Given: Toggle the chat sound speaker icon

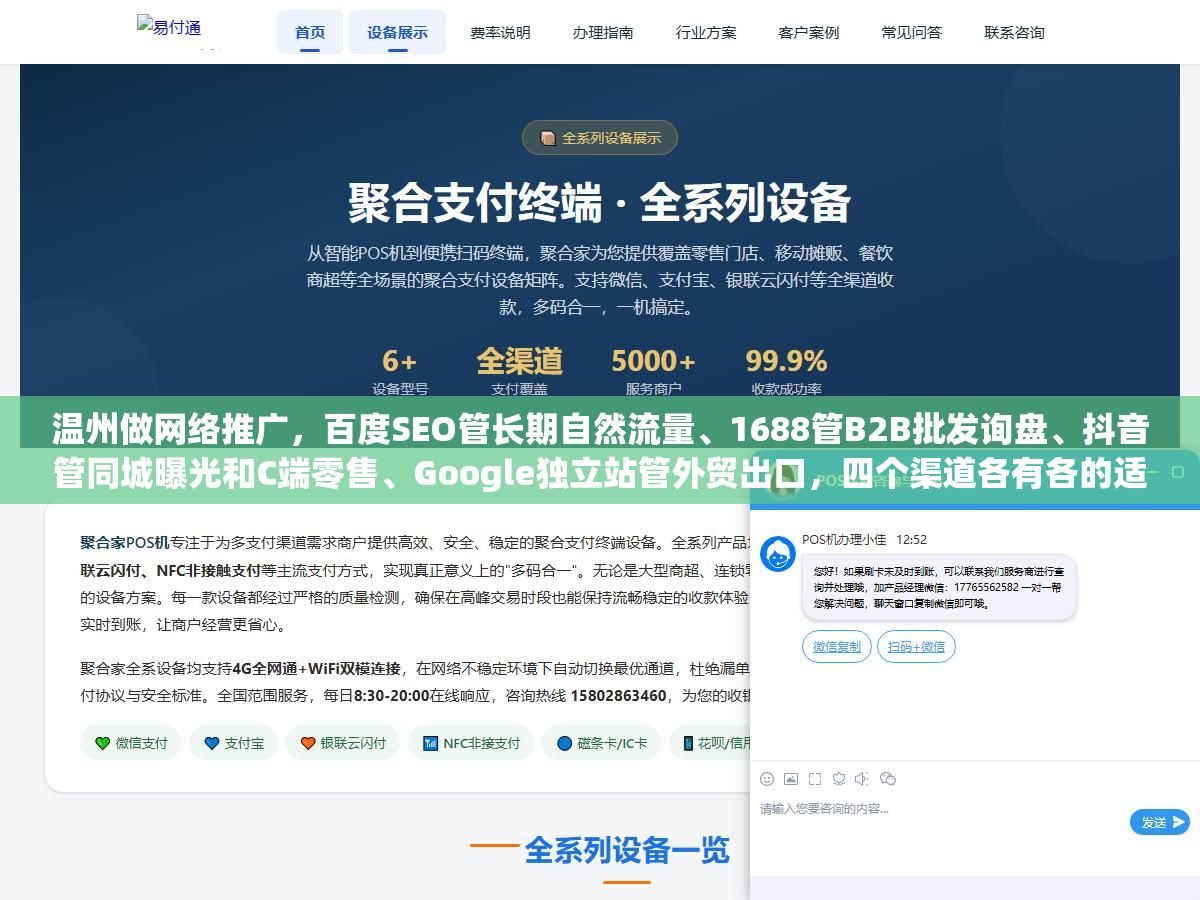Looking at the screenshot, I should (x=863, y=779).
